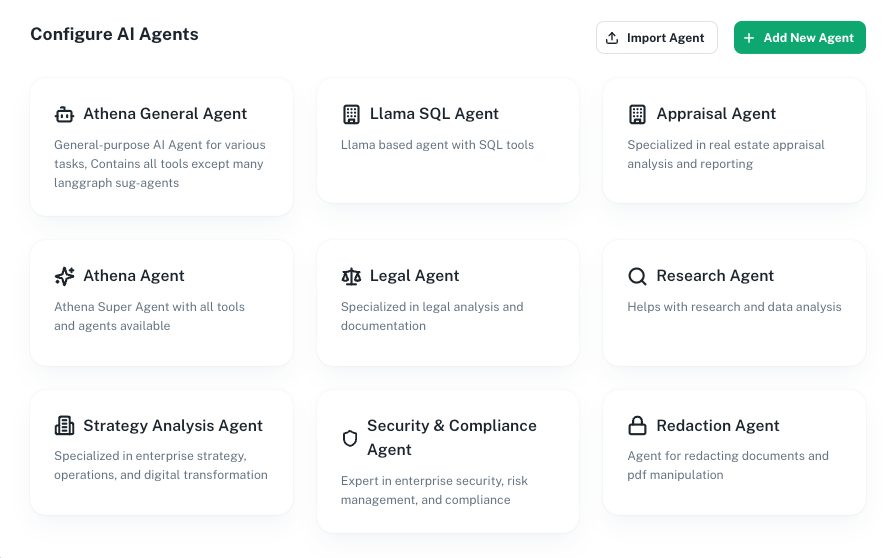Screen dimensions: 887x558
Task: Click description 'Helps with research and data analysis'
Action: click(734, 307)
